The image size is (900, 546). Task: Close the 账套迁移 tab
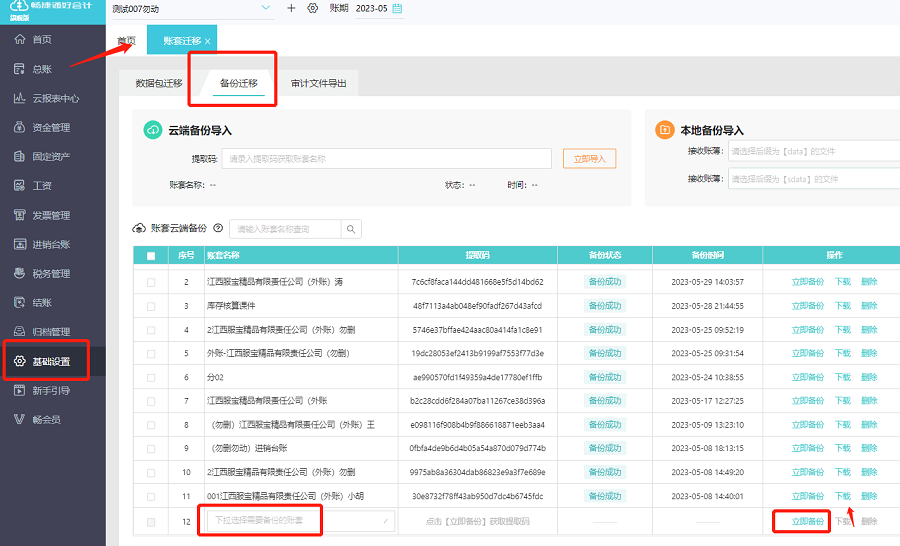point(208,41)
